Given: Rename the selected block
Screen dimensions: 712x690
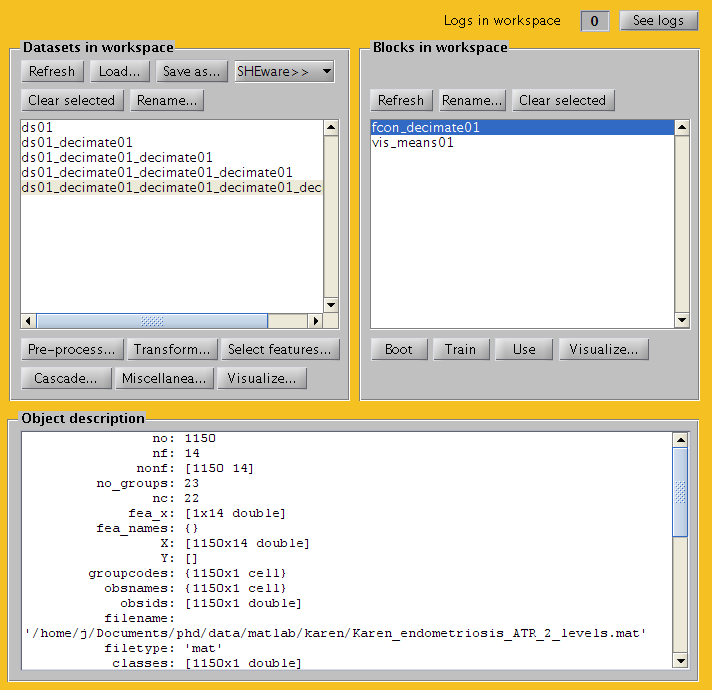Looking at the screenshot, I should click(472, 100).
